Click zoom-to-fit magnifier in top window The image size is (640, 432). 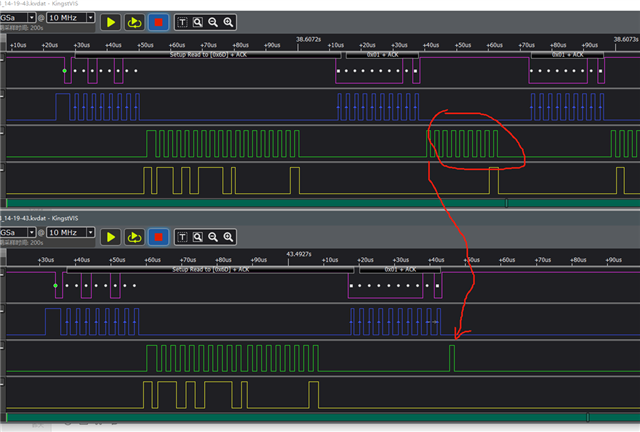[x=198, y=22]
